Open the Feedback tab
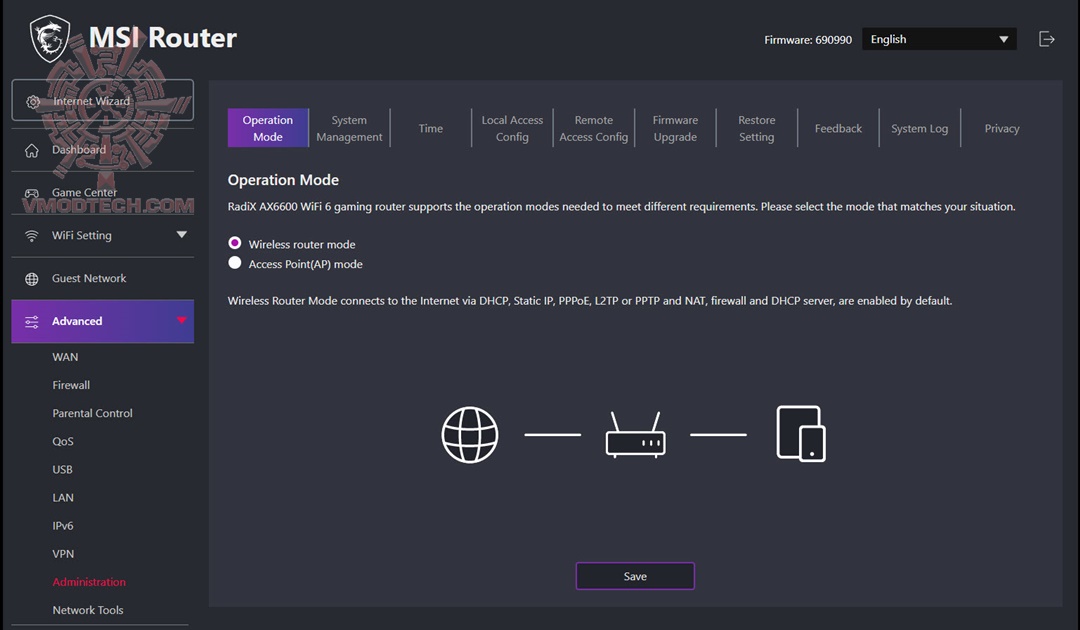This screenshot has width=1080, height=630. coord(838,128)
